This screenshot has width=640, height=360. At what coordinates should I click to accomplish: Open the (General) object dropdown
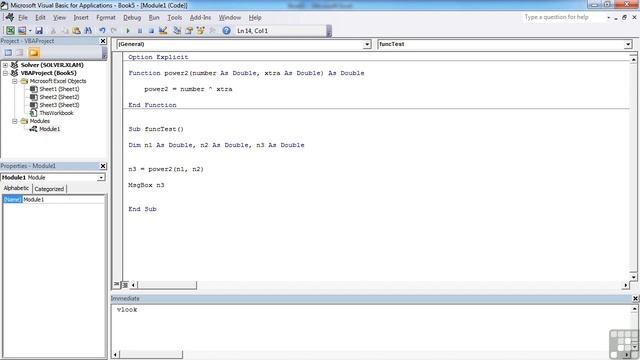tap(367, 44)
